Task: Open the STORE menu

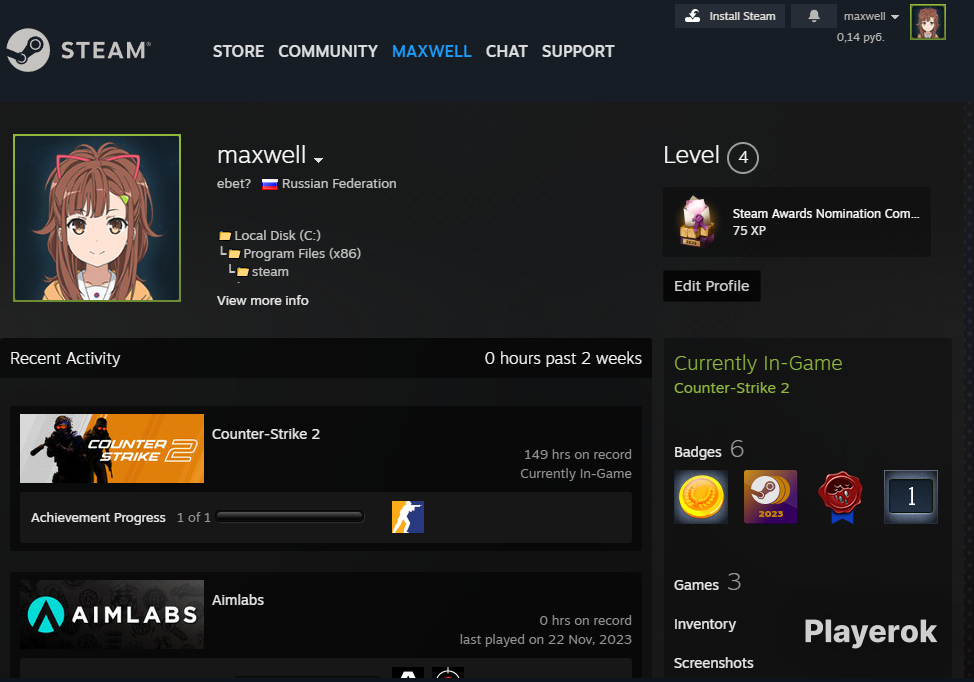Action: [x=239, y=52]
